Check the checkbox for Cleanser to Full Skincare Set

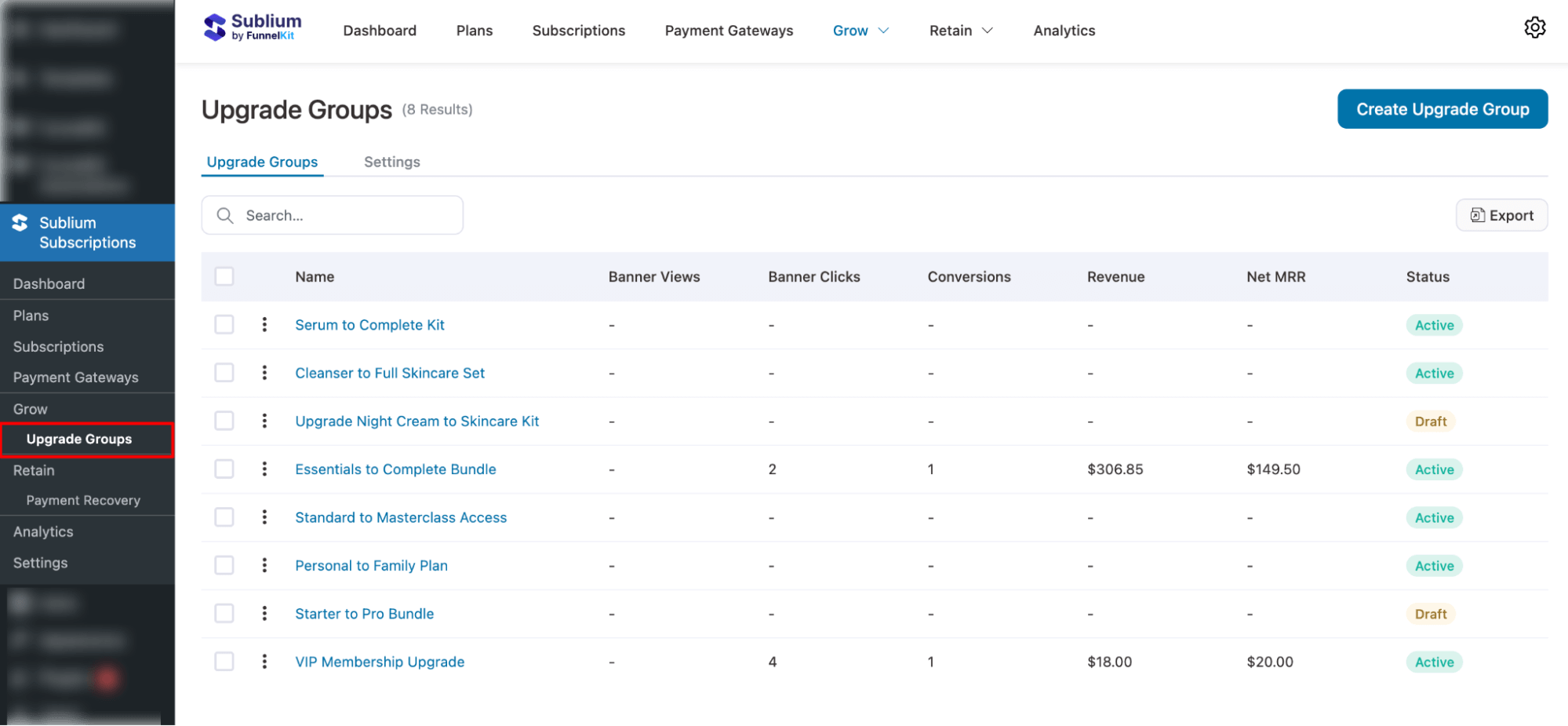pyautogui.click(x=224, y=372)
